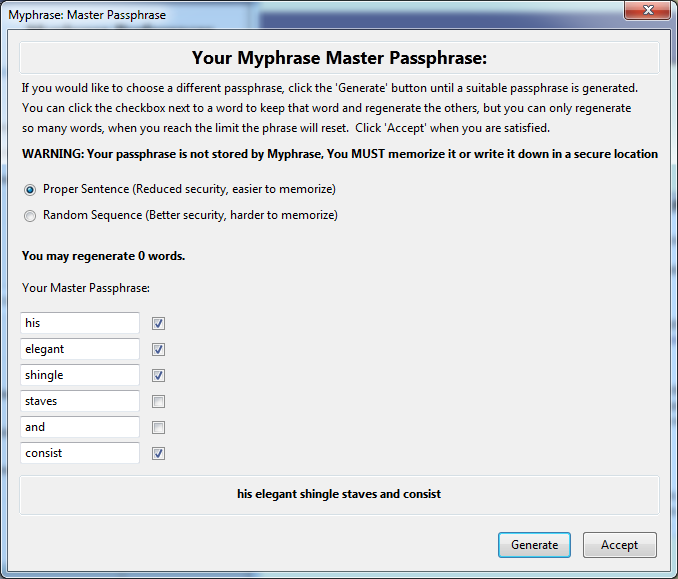678x579 pixels.
Task: Uncheck the keep checkbox next to 'elegant'
Action: point(158,349)
